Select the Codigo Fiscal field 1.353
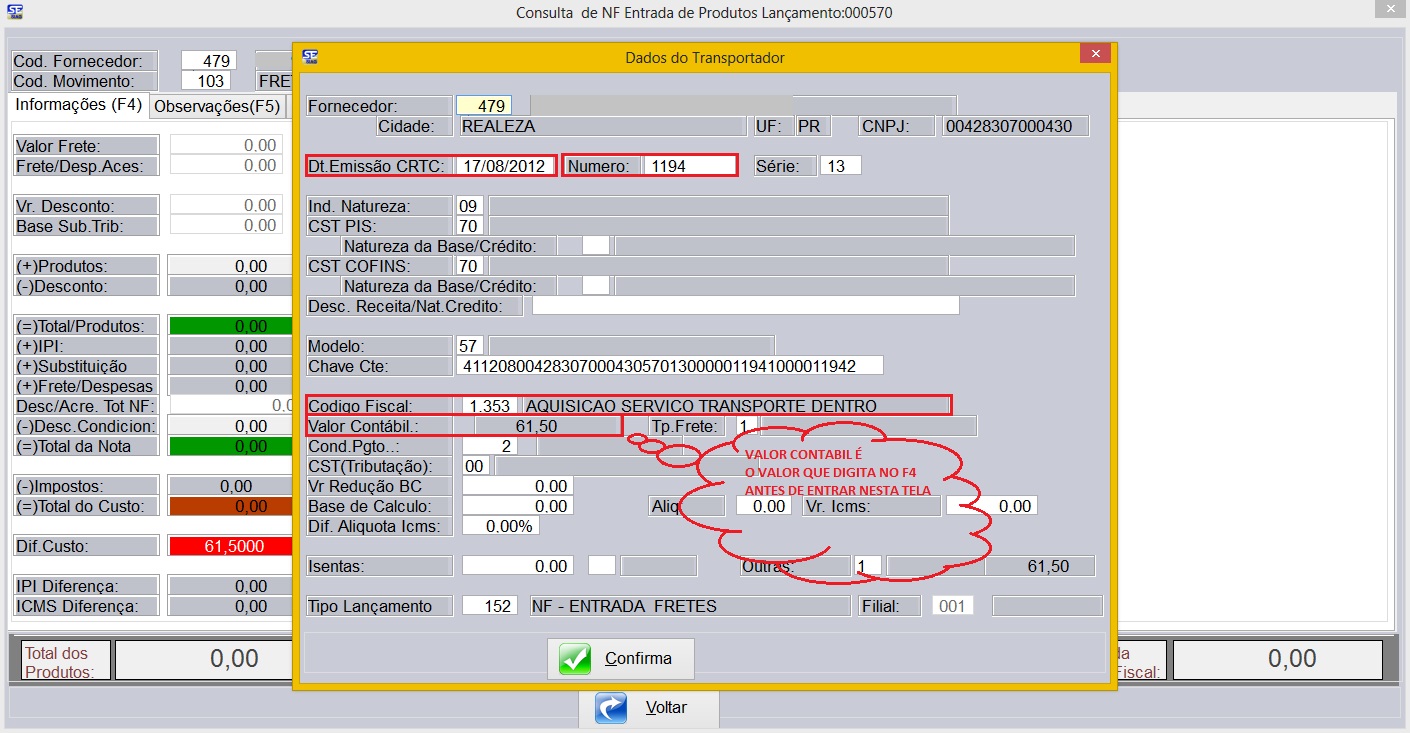Viewport: 1410px width, 733px height. (491, 406)
